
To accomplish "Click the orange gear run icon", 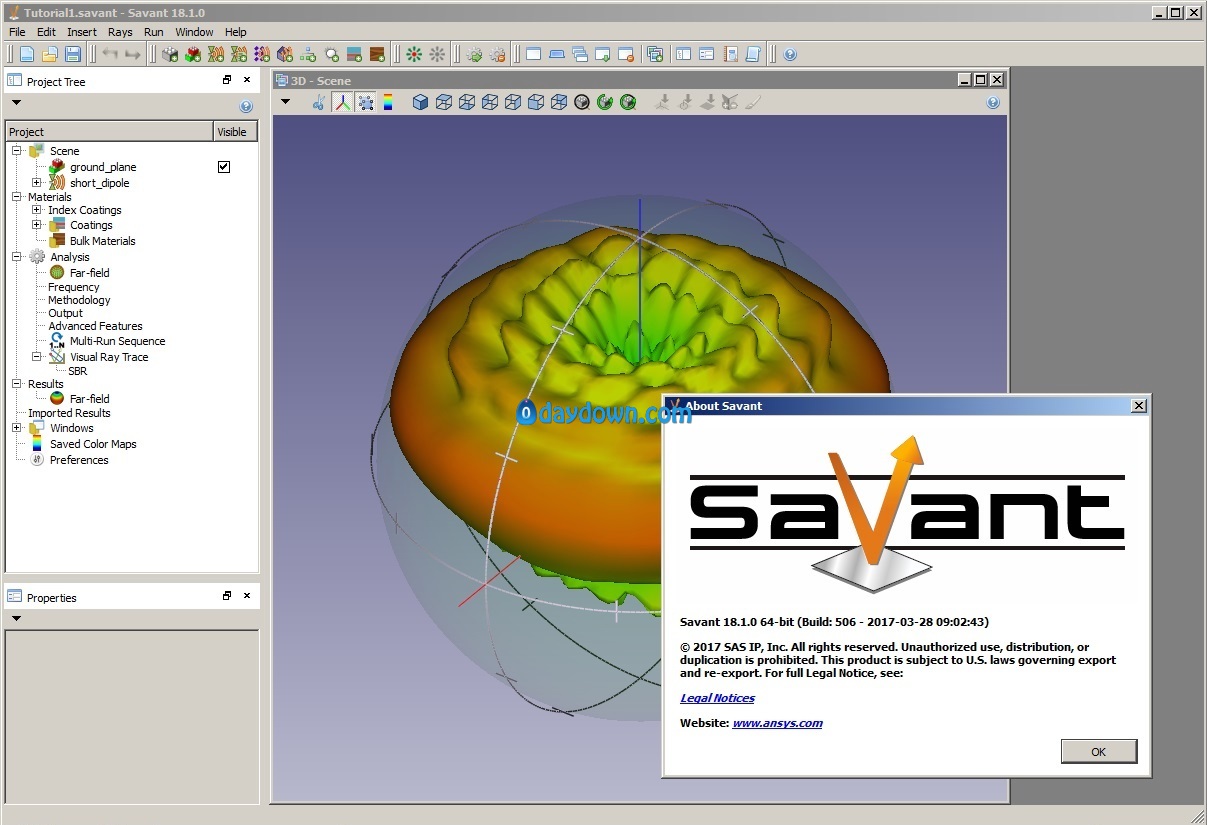I will (x=497, y=55).
